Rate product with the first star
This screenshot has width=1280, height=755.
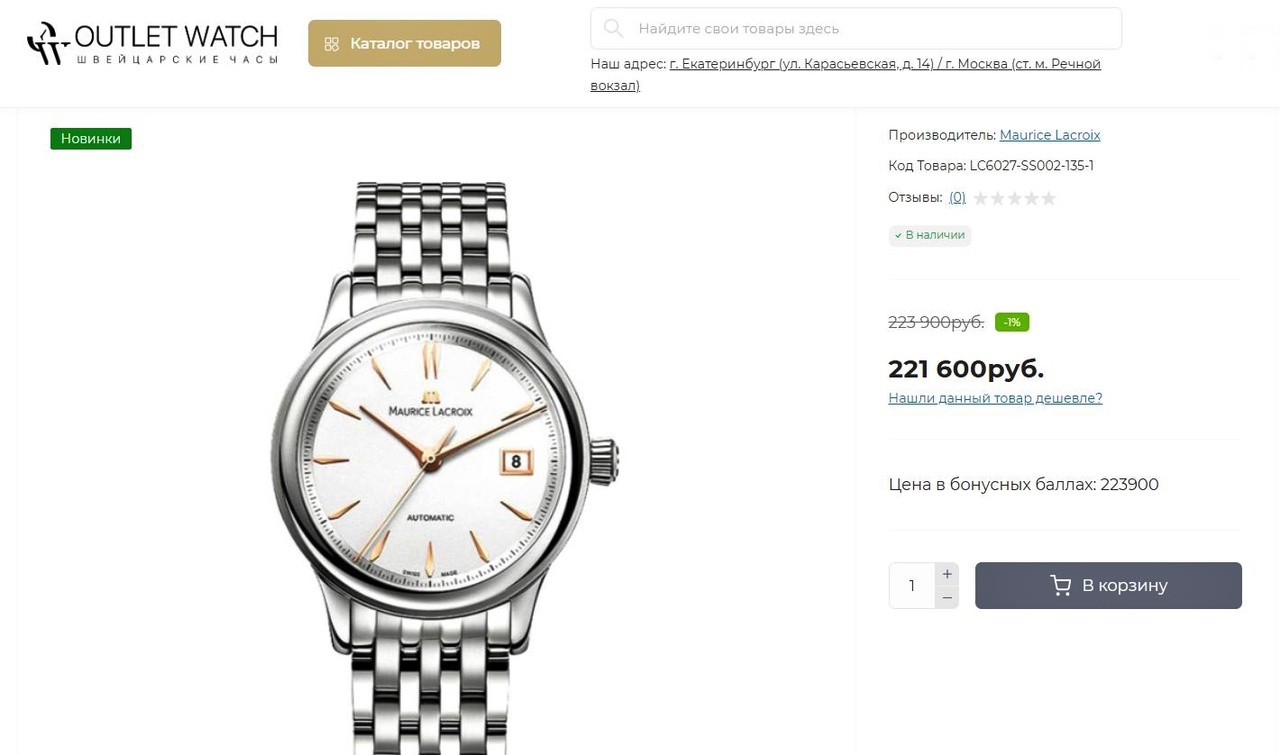point(981,198)
